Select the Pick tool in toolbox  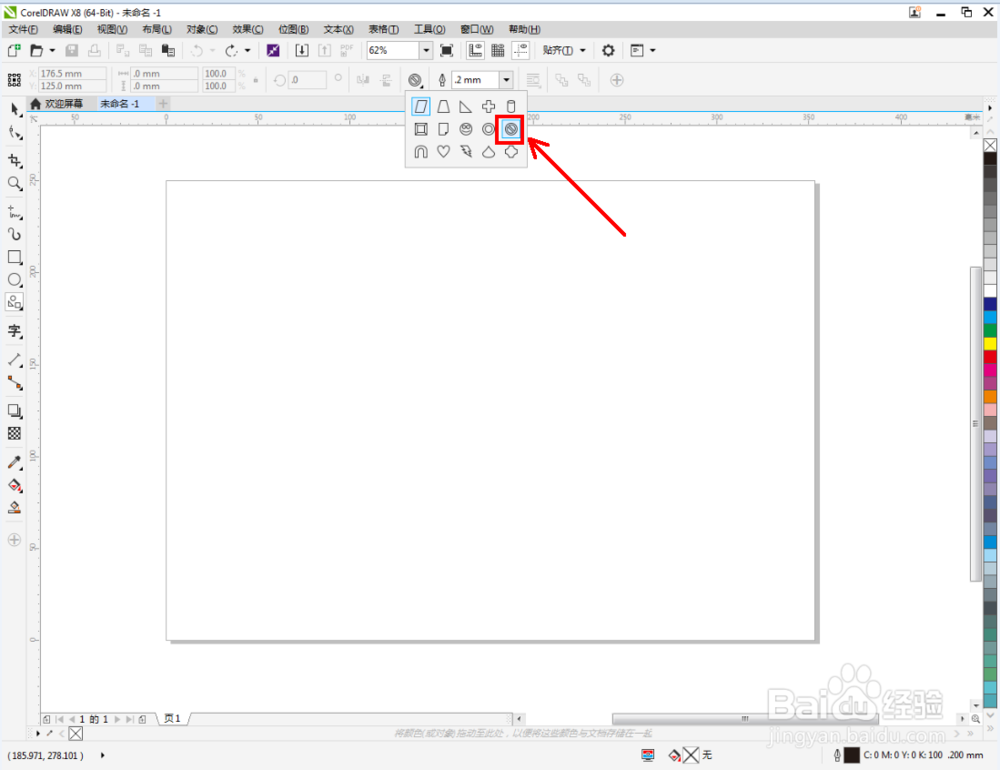[15, 110]
